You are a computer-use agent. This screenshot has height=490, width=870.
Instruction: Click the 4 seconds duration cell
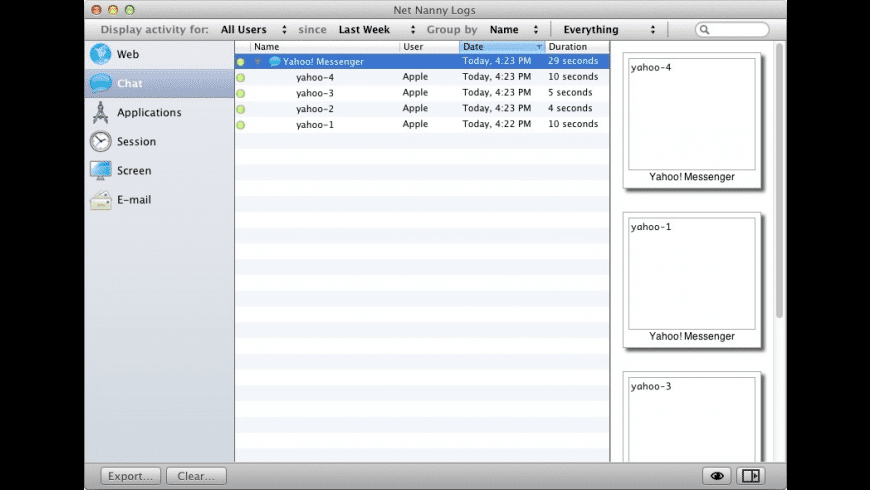570,108
